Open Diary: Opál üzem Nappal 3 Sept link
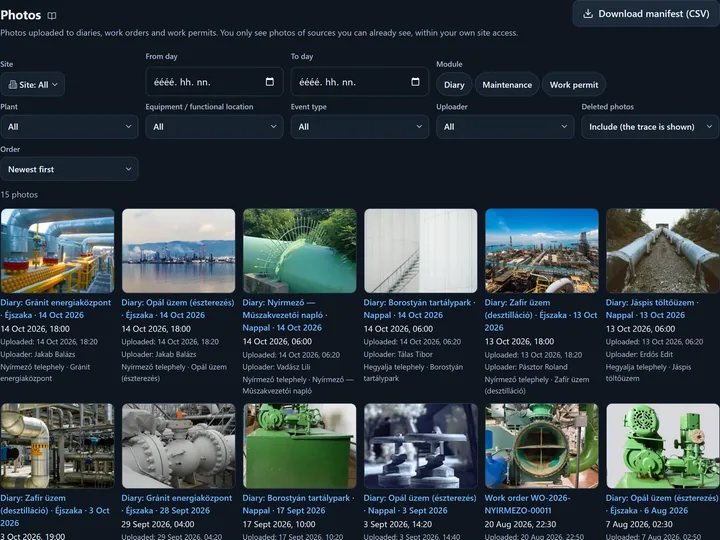Screen dimensions: 720x540 point(420,504)
